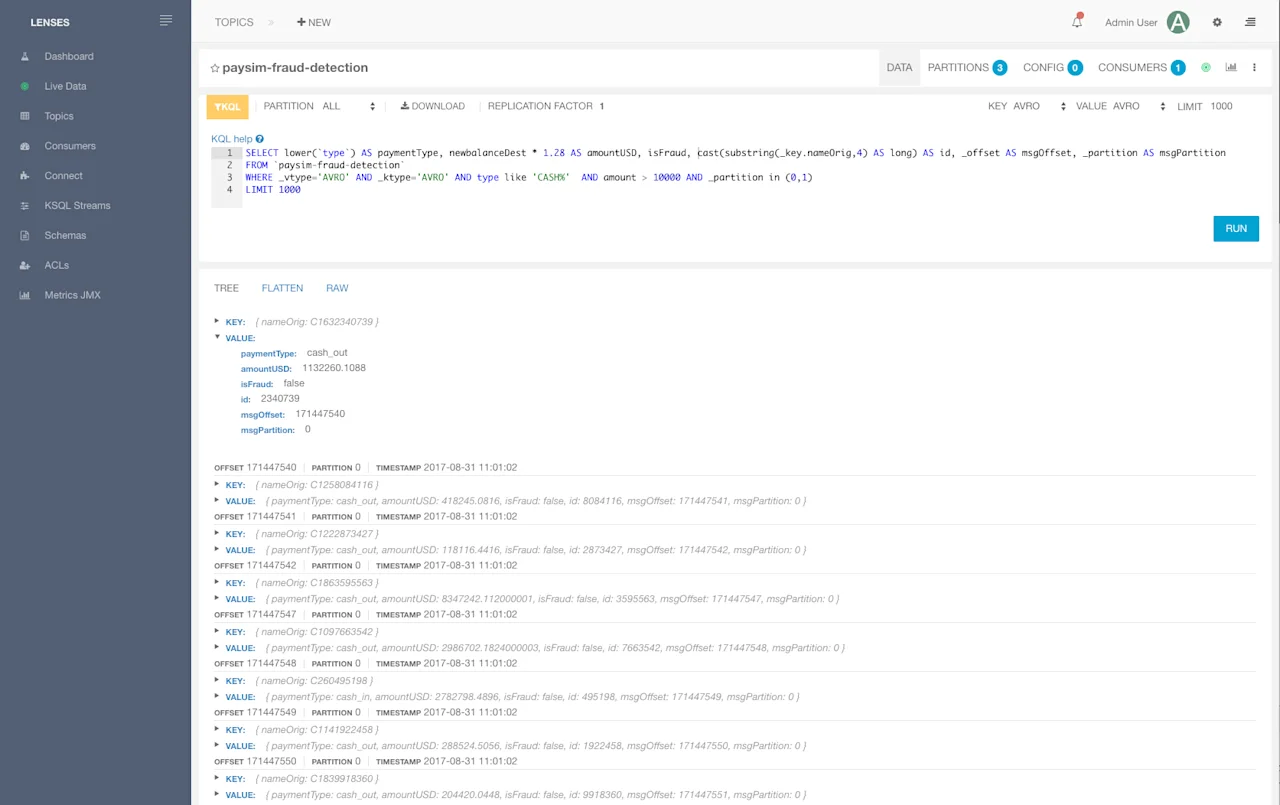The width and height of the screenshot is (1280, 805).
Task: Switch to the CONSUMERS tab
Action: click(x=1141, y=68)
